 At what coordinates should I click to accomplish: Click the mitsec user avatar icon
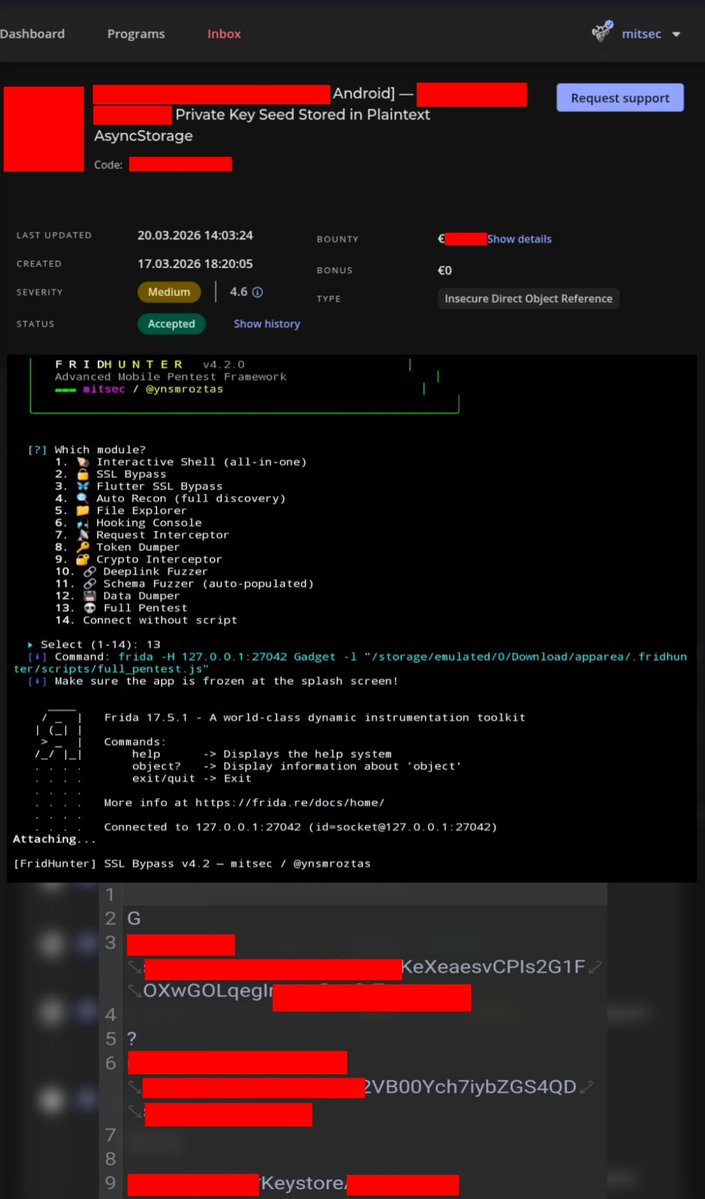click(603, 33)
